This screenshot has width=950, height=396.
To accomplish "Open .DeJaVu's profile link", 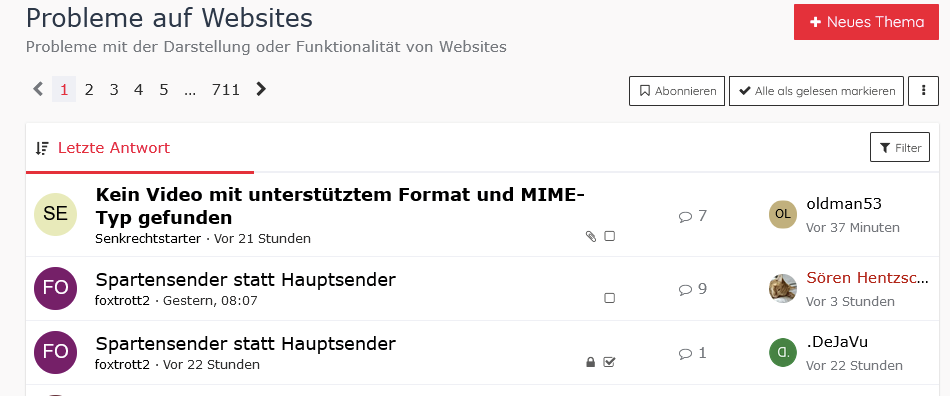I will (837, 342).
